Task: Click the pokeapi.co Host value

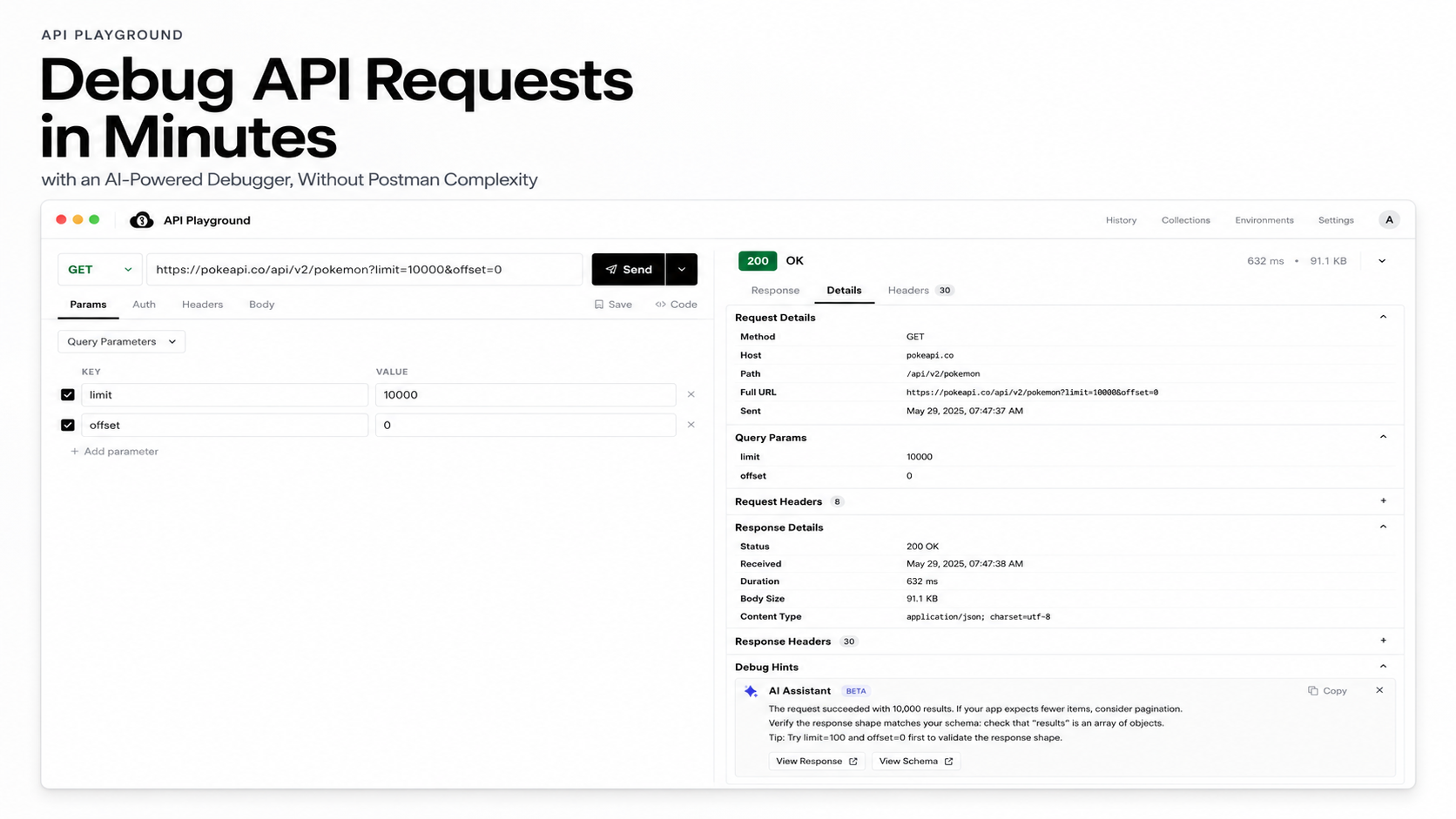Action: point(929,355)
